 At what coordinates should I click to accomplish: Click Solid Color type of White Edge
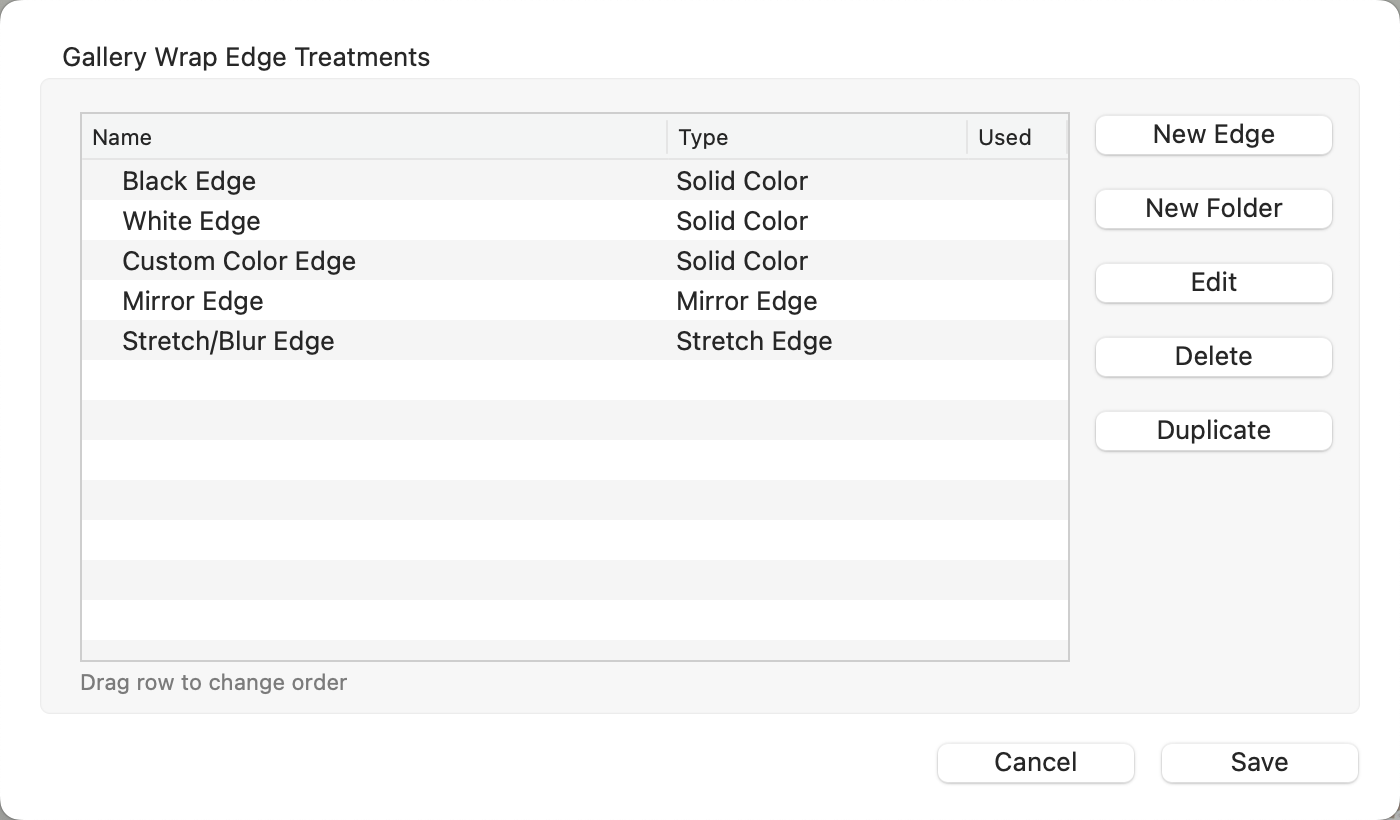click(742, 221)
